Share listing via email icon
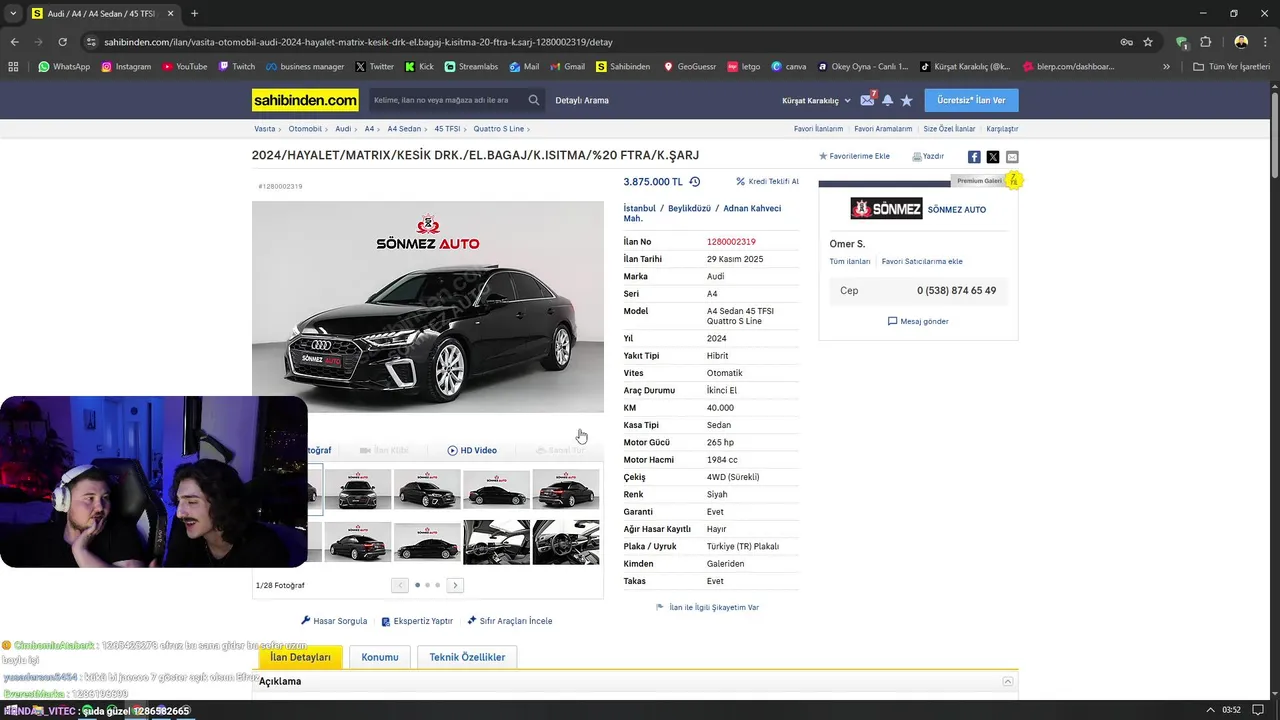 [x=1012, y=157]
